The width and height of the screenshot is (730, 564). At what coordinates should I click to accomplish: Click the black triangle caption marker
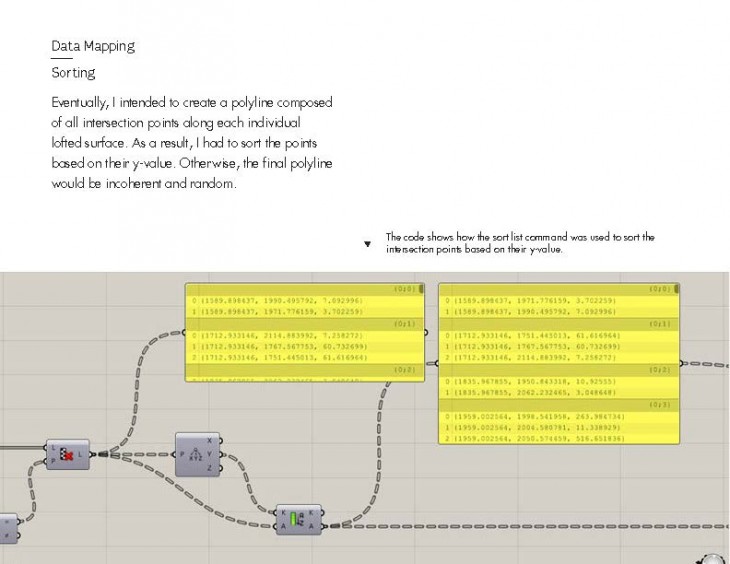367,243
